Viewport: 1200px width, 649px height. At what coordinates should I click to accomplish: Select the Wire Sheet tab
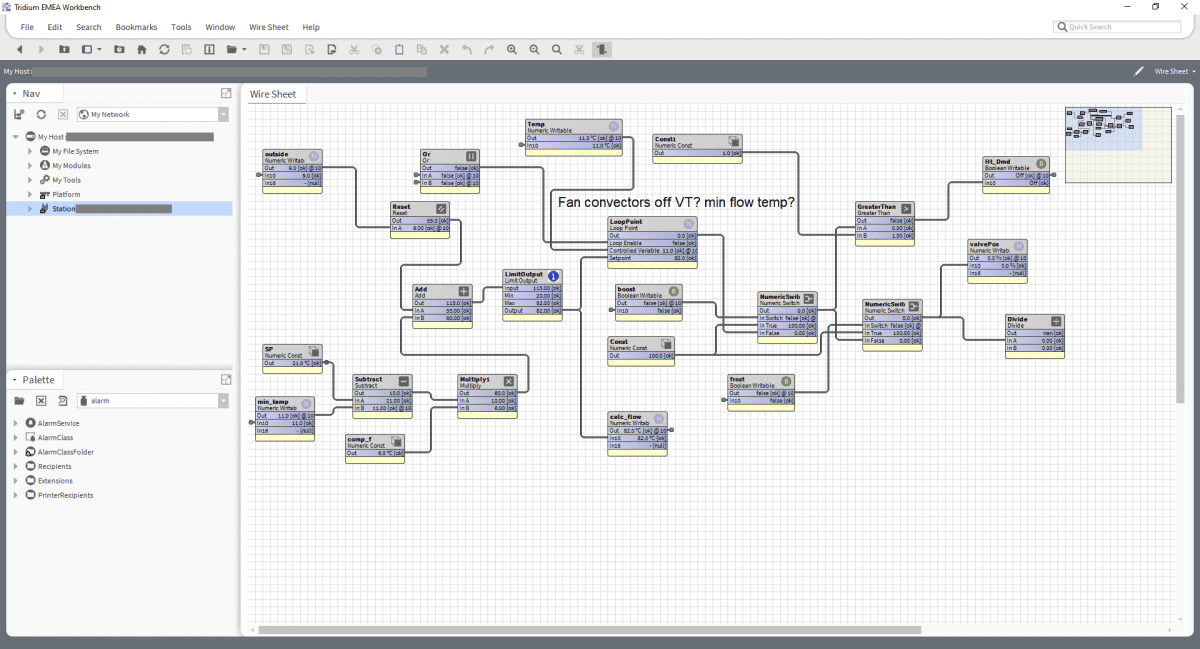click(x=275, y=94)
